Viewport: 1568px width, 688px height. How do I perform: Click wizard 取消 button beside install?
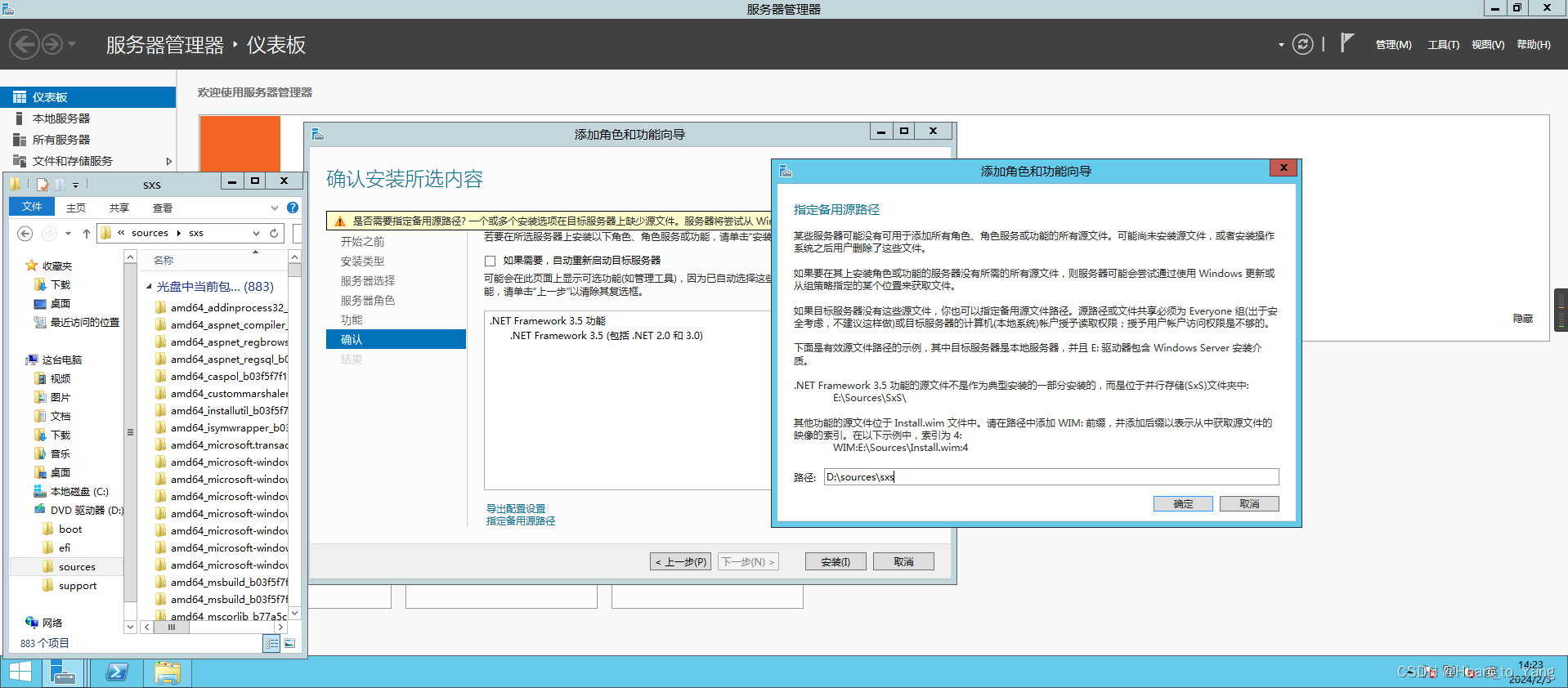tap(903, 562)
